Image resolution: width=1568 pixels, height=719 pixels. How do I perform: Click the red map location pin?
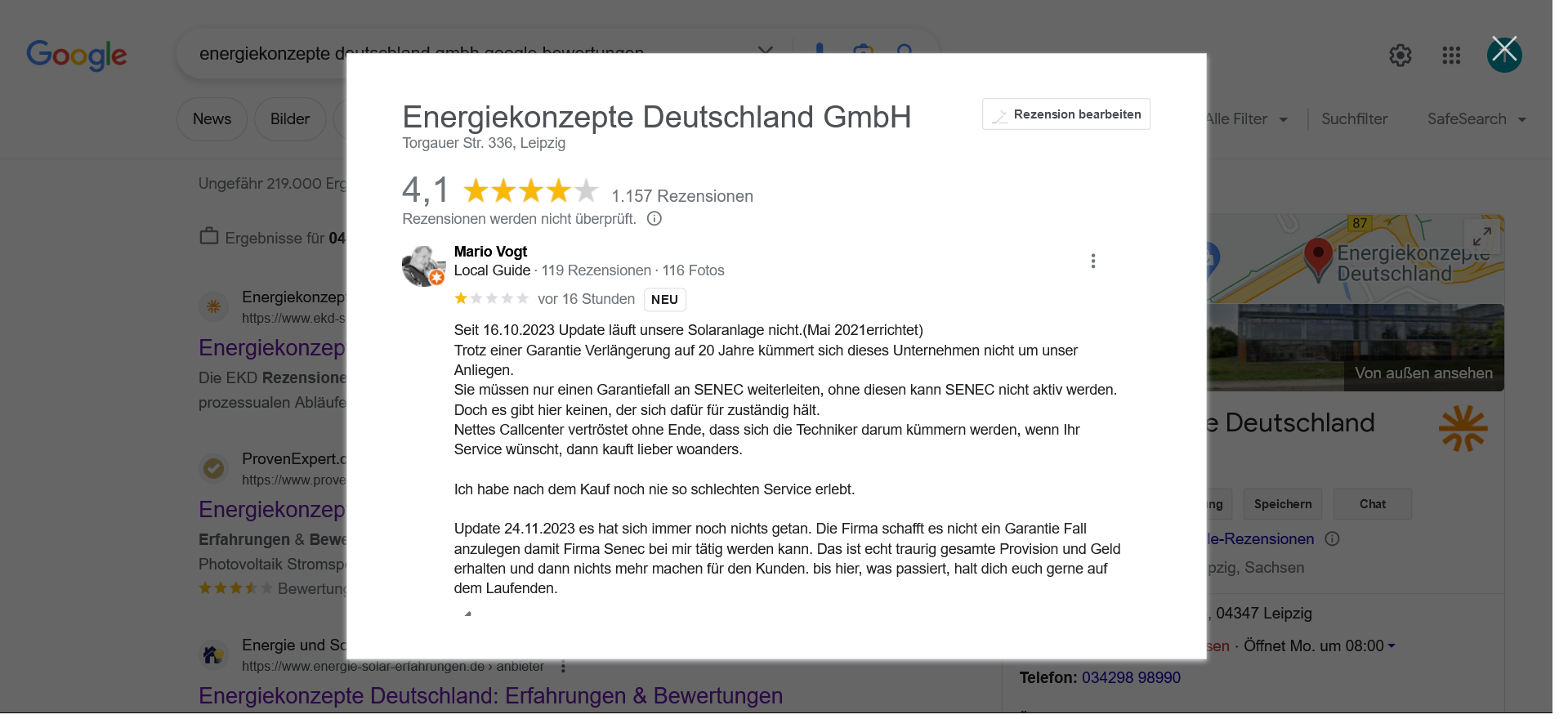[x=1317, y=256]
